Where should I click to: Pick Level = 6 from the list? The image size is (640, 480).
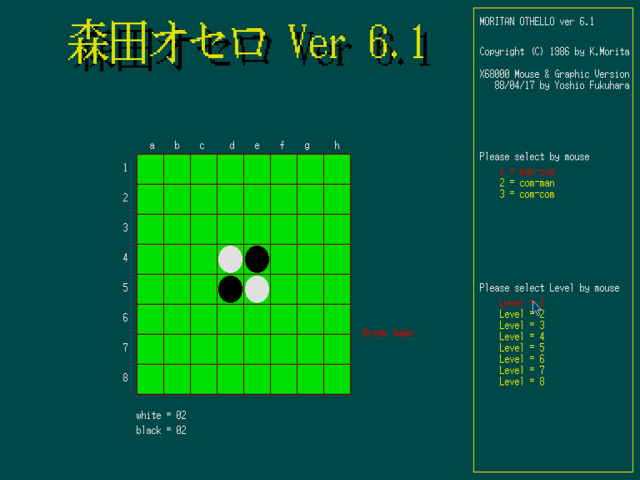point(521,359)
